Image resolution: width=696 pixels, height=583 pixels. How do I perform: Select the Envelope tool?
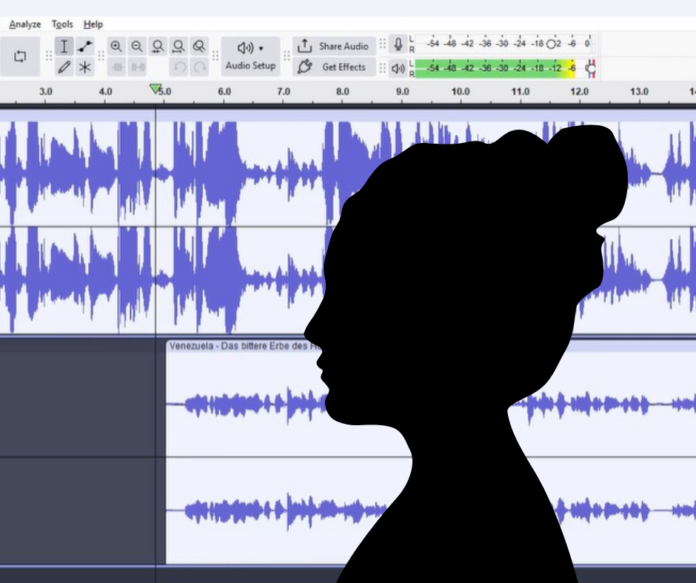85,46
